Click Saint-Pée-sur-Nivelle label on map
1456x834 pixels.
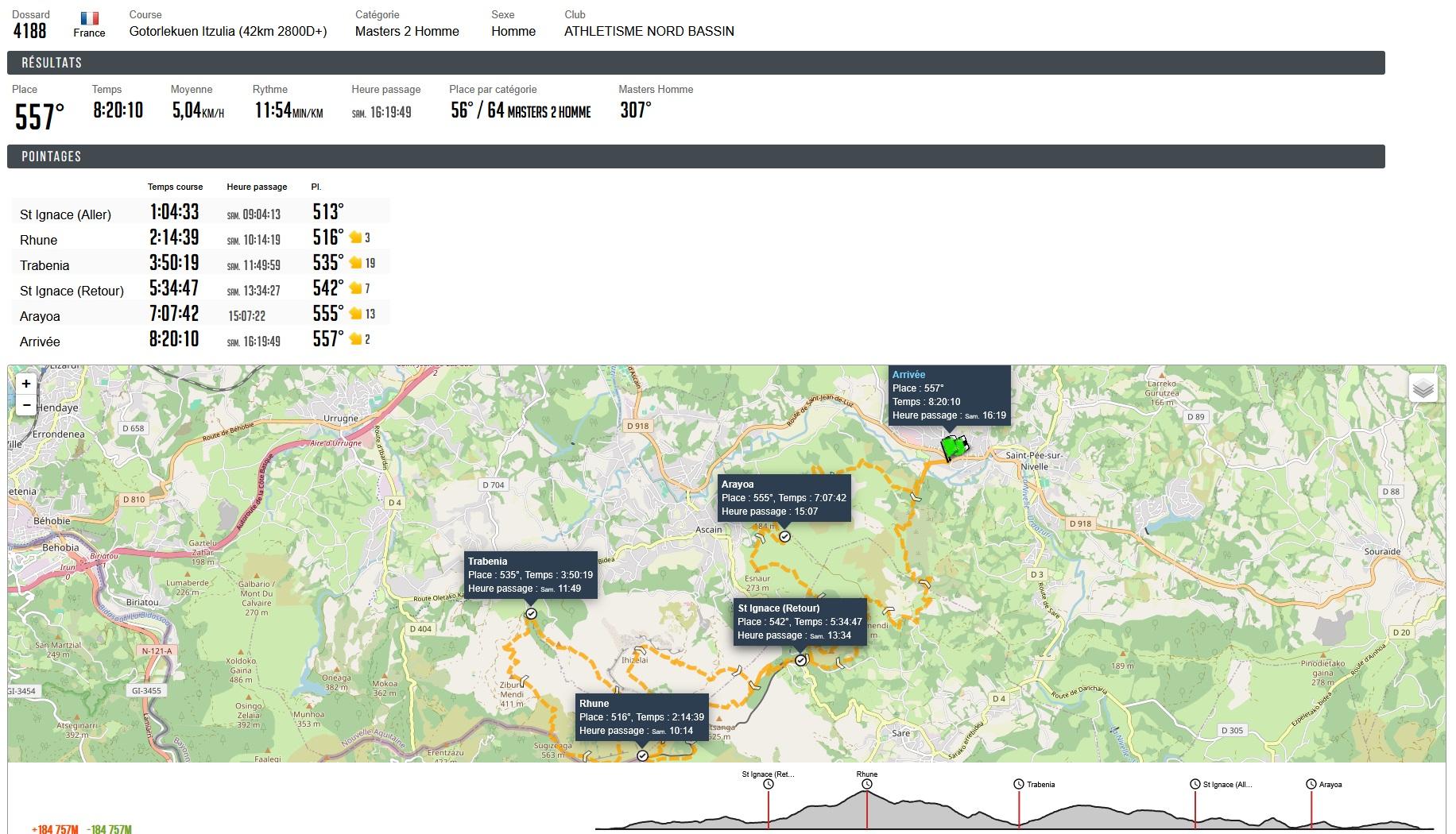coord(1034,461)
